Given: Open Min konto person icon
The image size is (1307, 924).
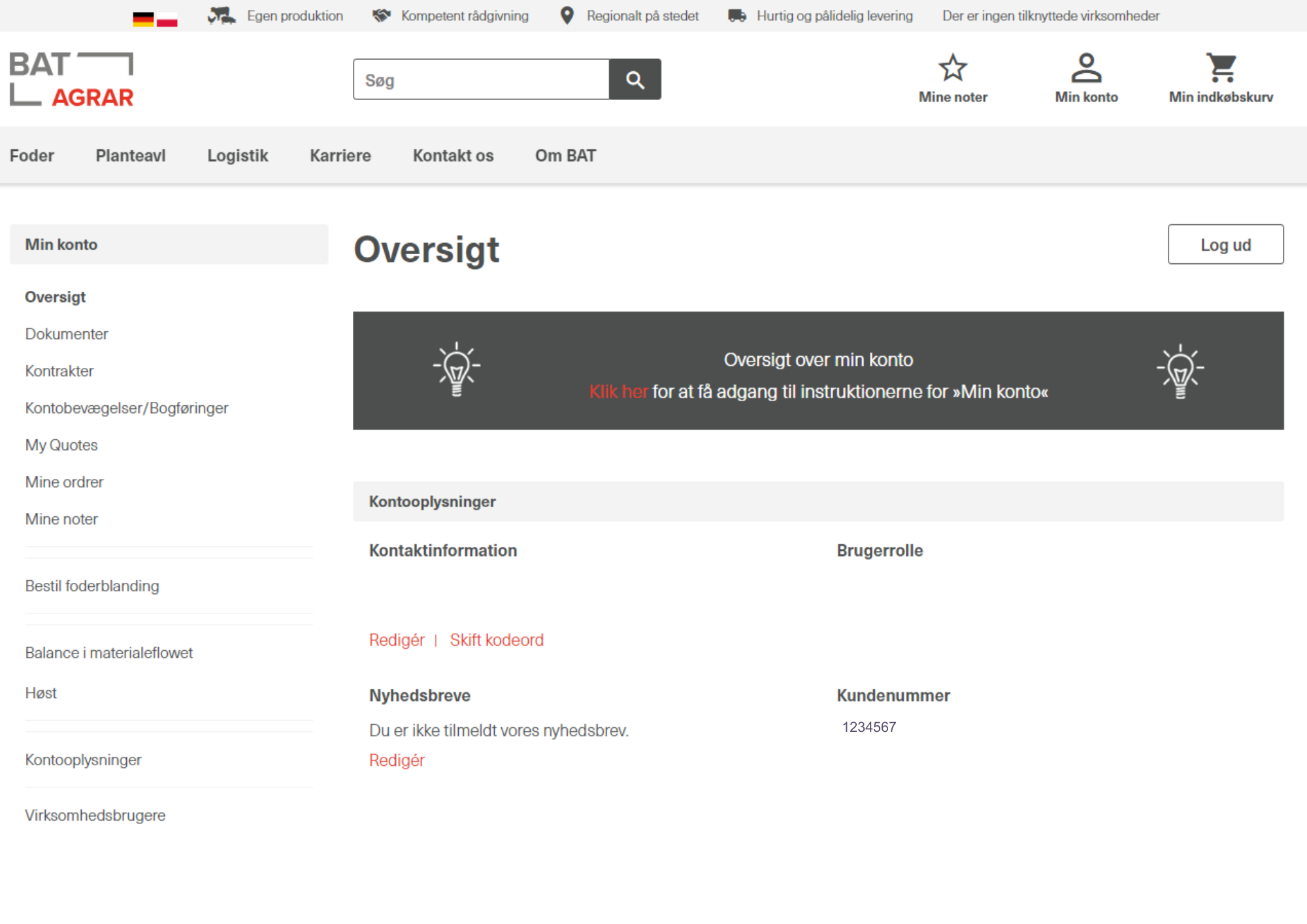Looking at the screenshot, I should [1085, 68].
